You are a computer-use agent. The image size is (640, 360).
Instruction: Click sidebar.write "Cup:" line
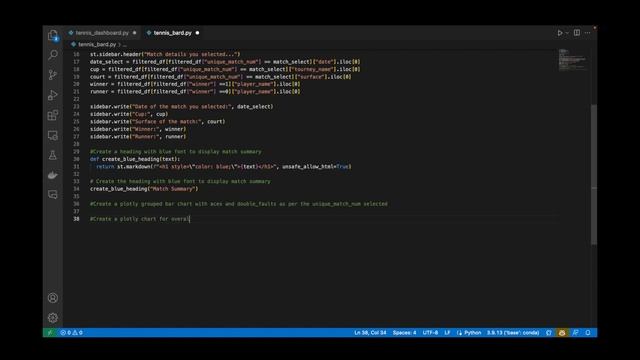(x=129, y=114)
